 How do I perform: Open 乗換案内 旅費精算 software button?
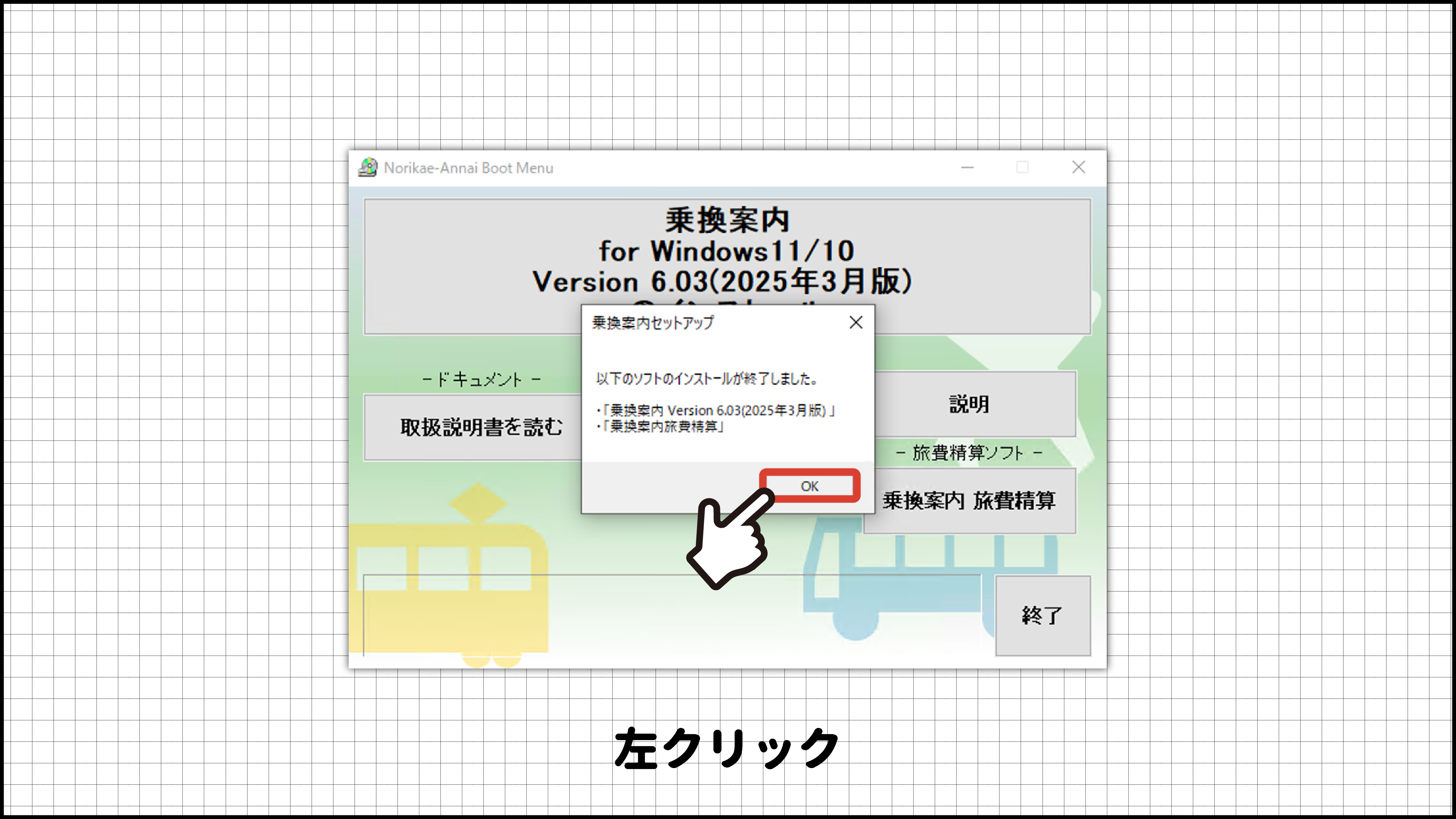[x=969, y=501]
